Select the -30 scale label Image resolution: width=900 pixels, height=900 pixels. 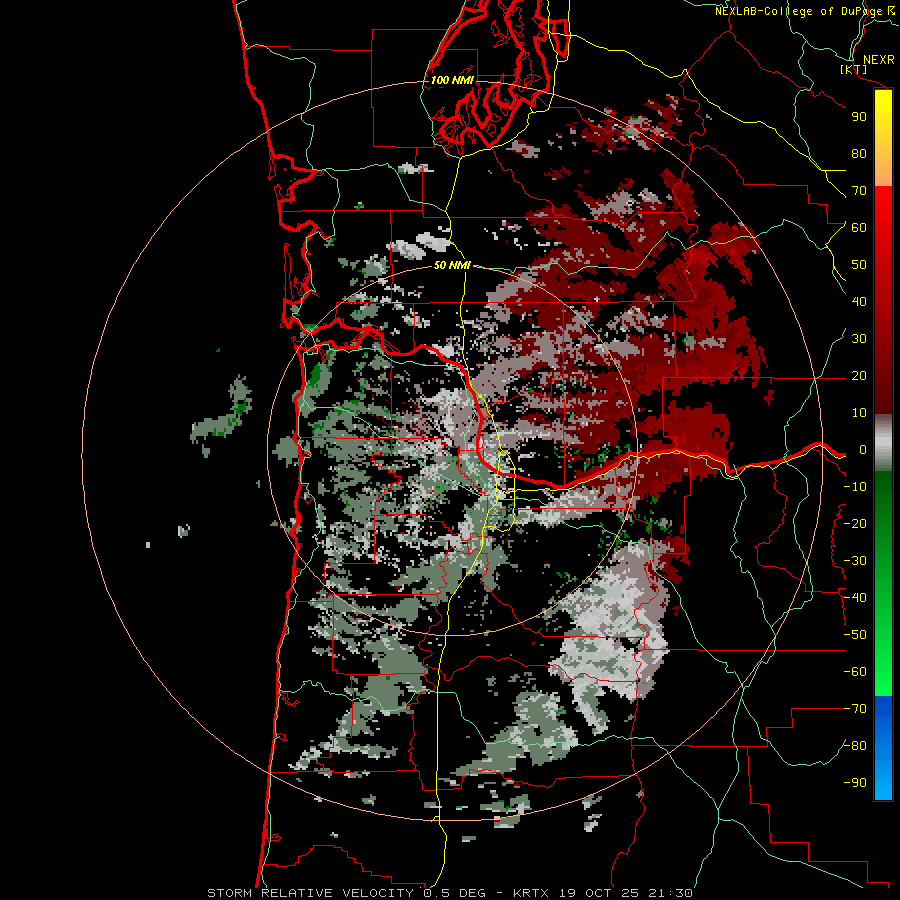pos(855,561)
